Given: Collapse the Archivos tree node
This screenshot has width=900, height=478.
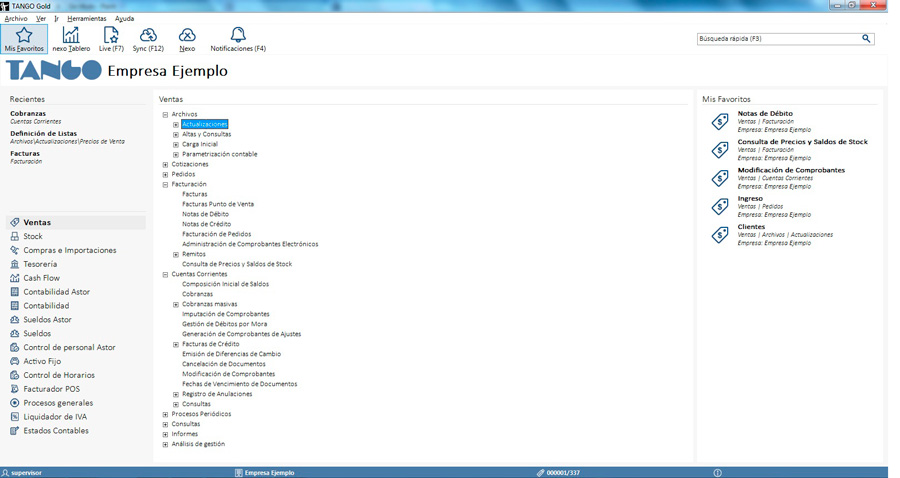Looking at the screenshot, I should [165, 115].
